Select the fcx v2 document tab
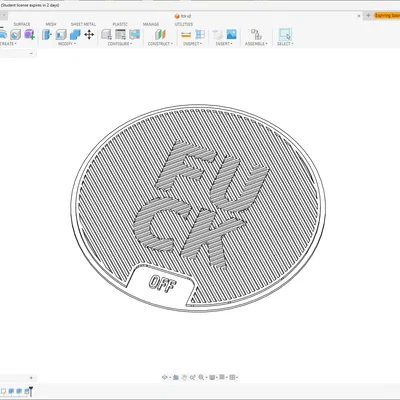 point(183,16)
